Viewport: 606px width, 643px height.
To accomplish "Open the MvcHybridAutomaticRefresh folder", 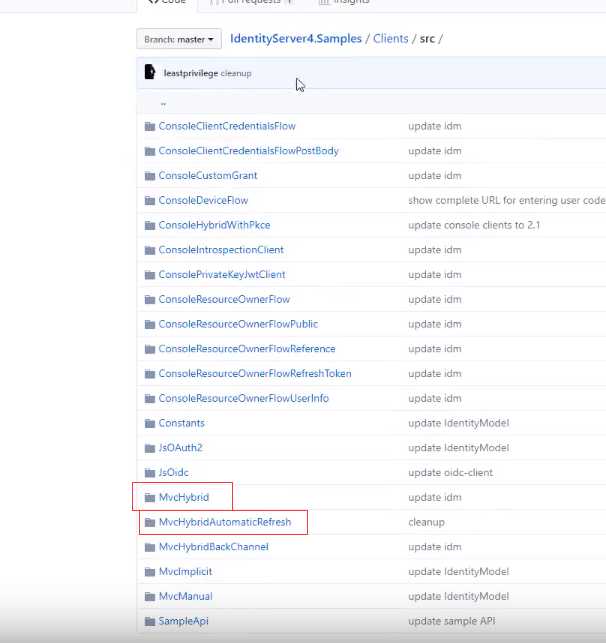I will click(225, 522).
